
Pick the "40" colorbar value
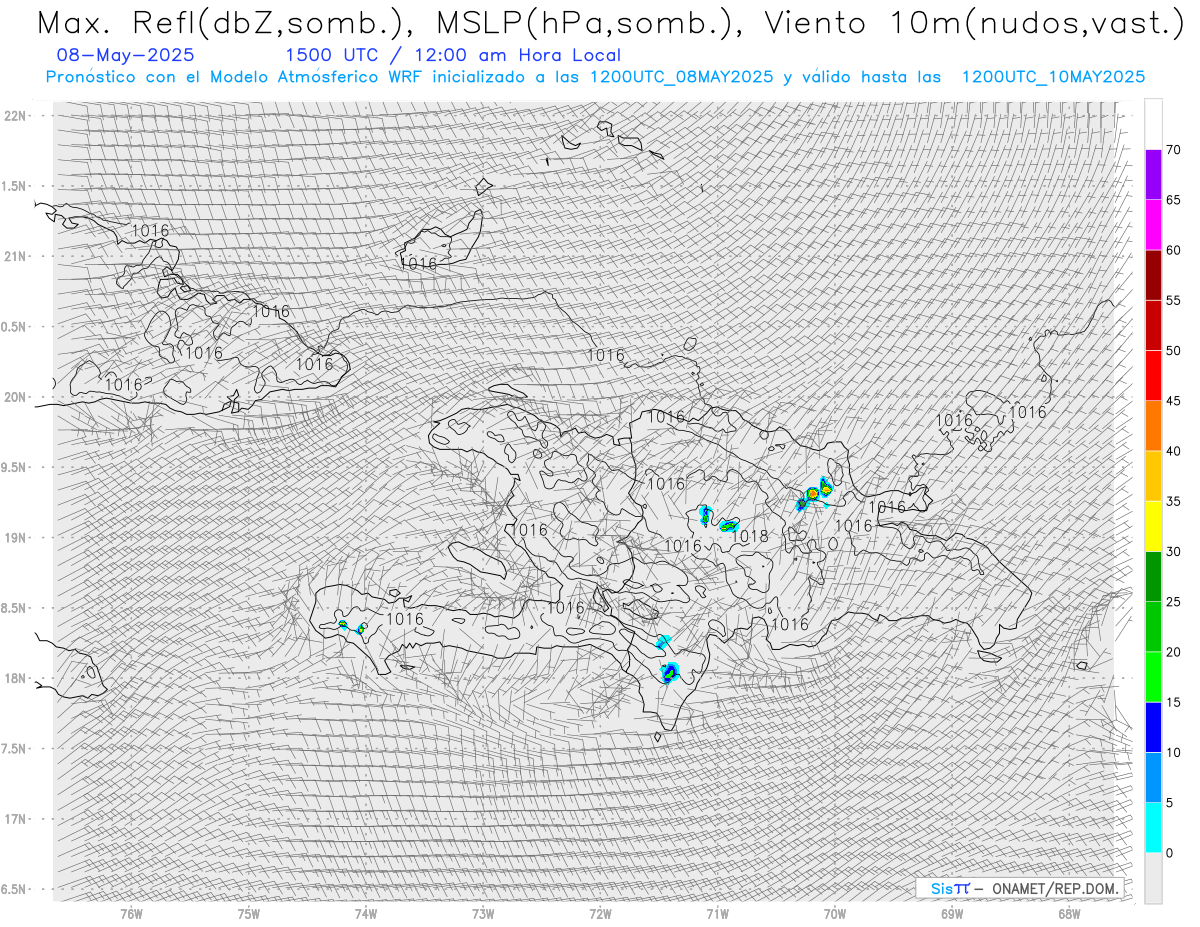1173,451
